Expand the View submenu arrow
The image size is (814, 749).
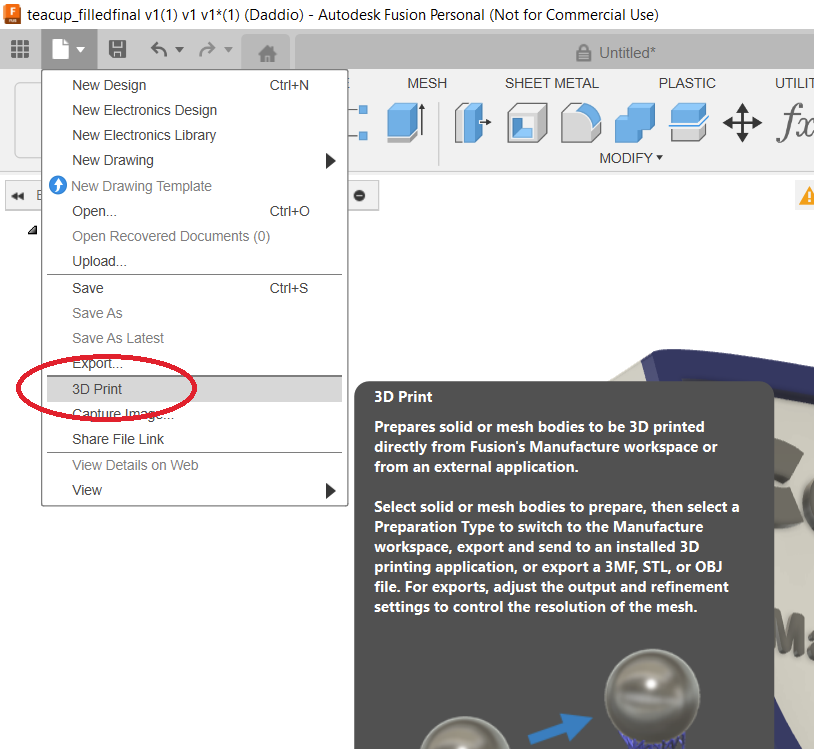(x=330, y=491)
